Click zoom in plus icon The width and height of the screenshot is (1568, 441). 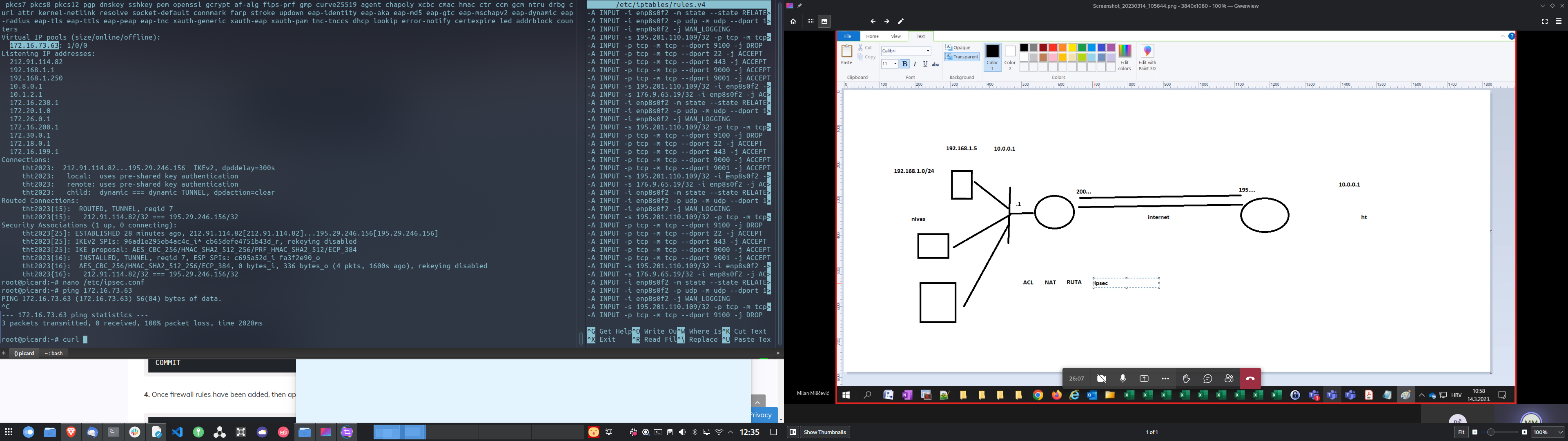[x=1525, y=432]
